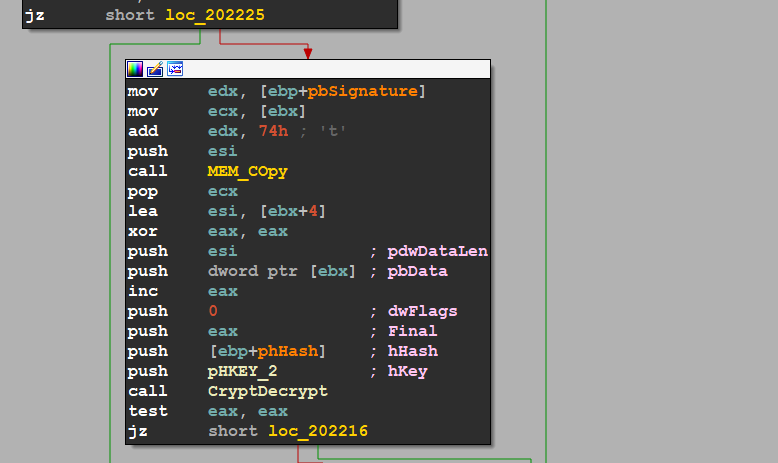Click the 'xor' instruction mnemonic

(143, 231)
